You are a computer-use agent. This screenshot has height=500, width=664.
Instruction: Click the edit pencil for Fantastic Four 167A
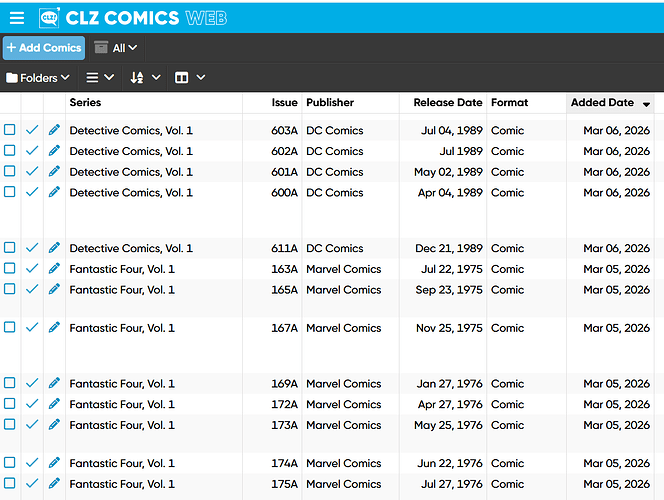tap(54, 327)
